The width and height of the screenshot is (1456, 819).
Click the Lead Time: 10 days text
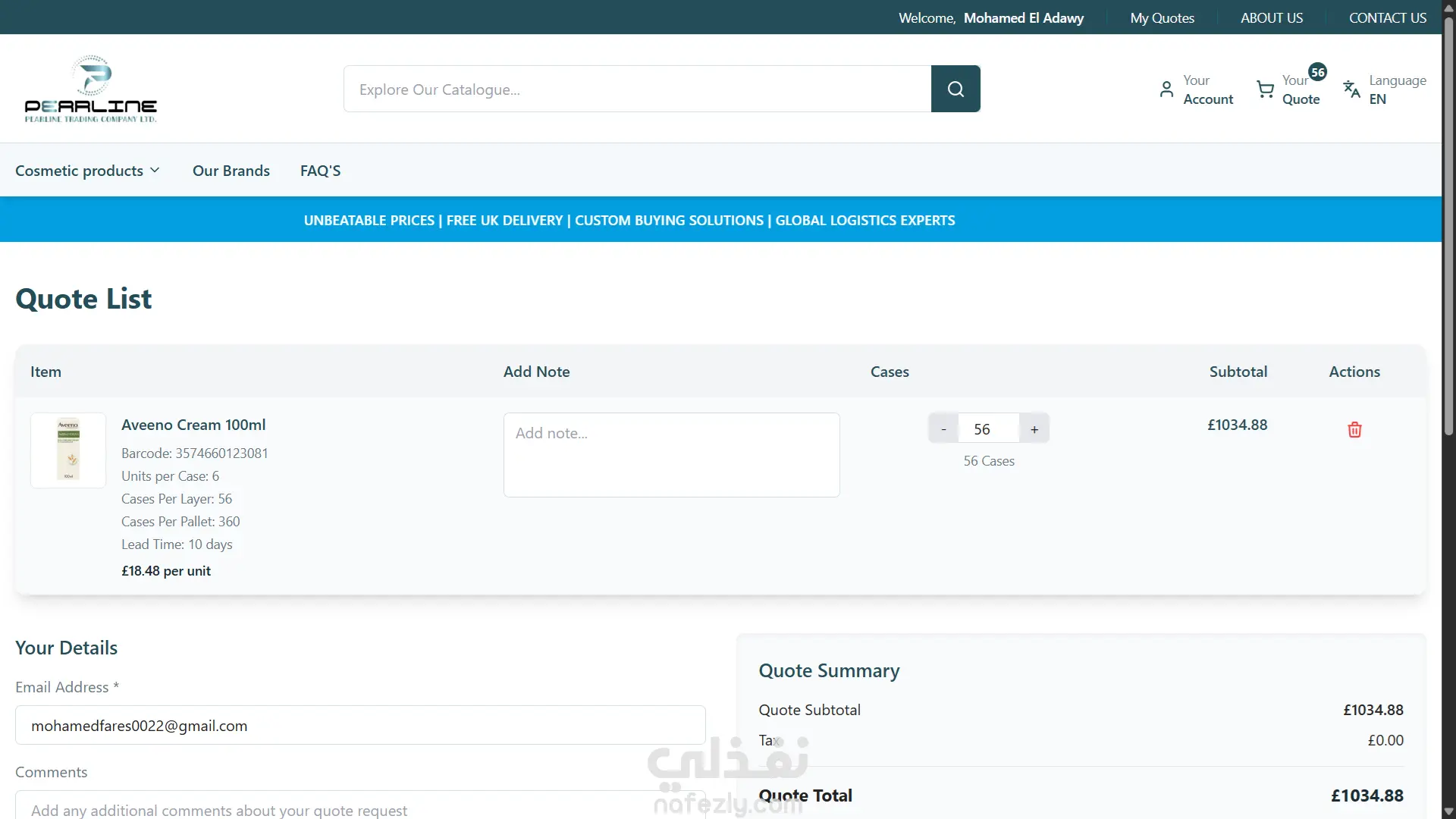pos(177,544)
